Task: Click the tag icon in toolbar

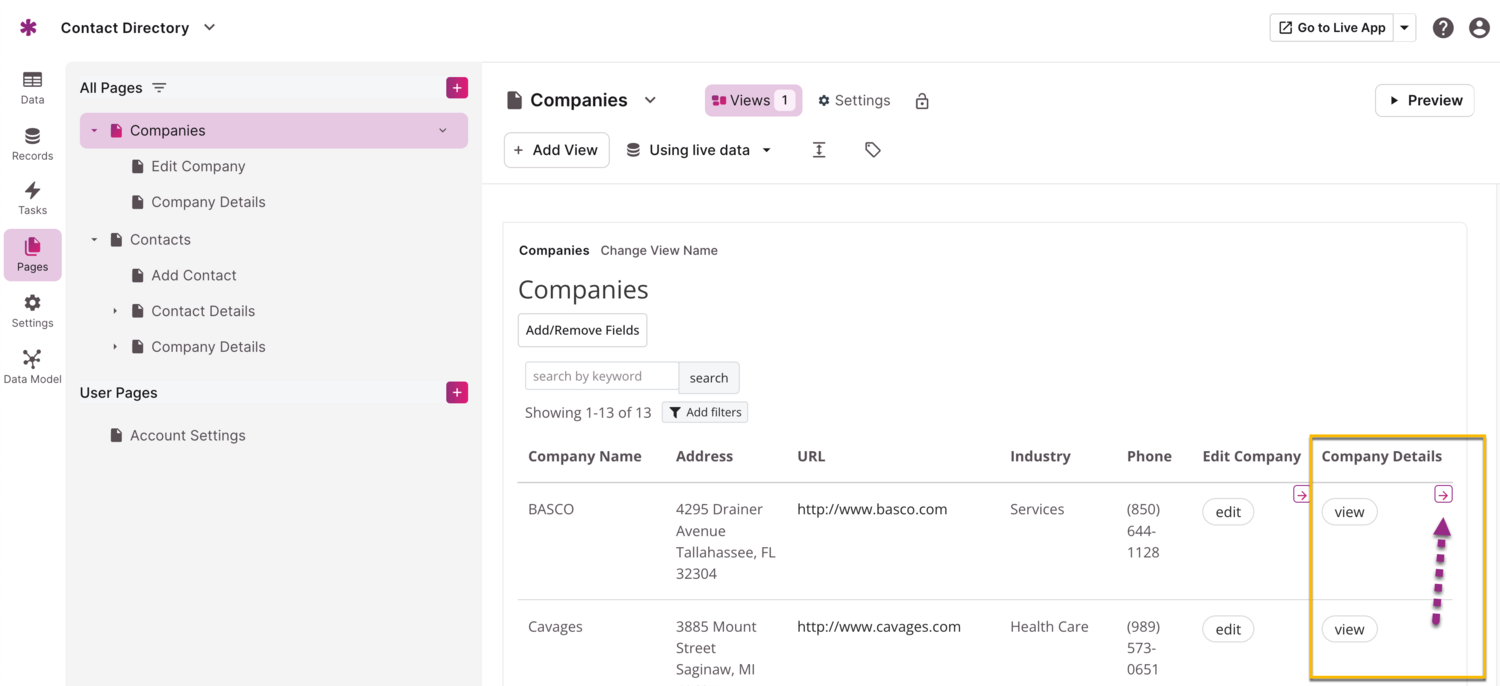Action: click(872, 150)
